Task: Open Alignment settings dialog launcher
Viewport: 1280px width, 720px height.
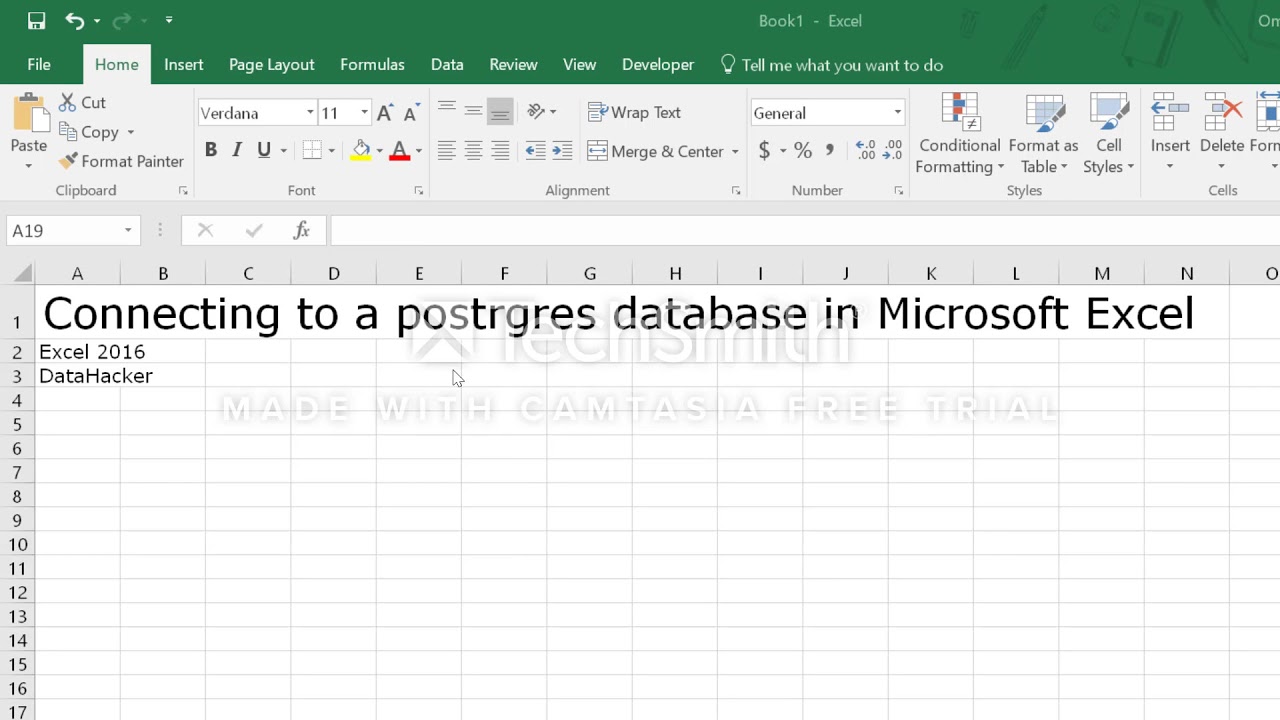Action: 735,190
